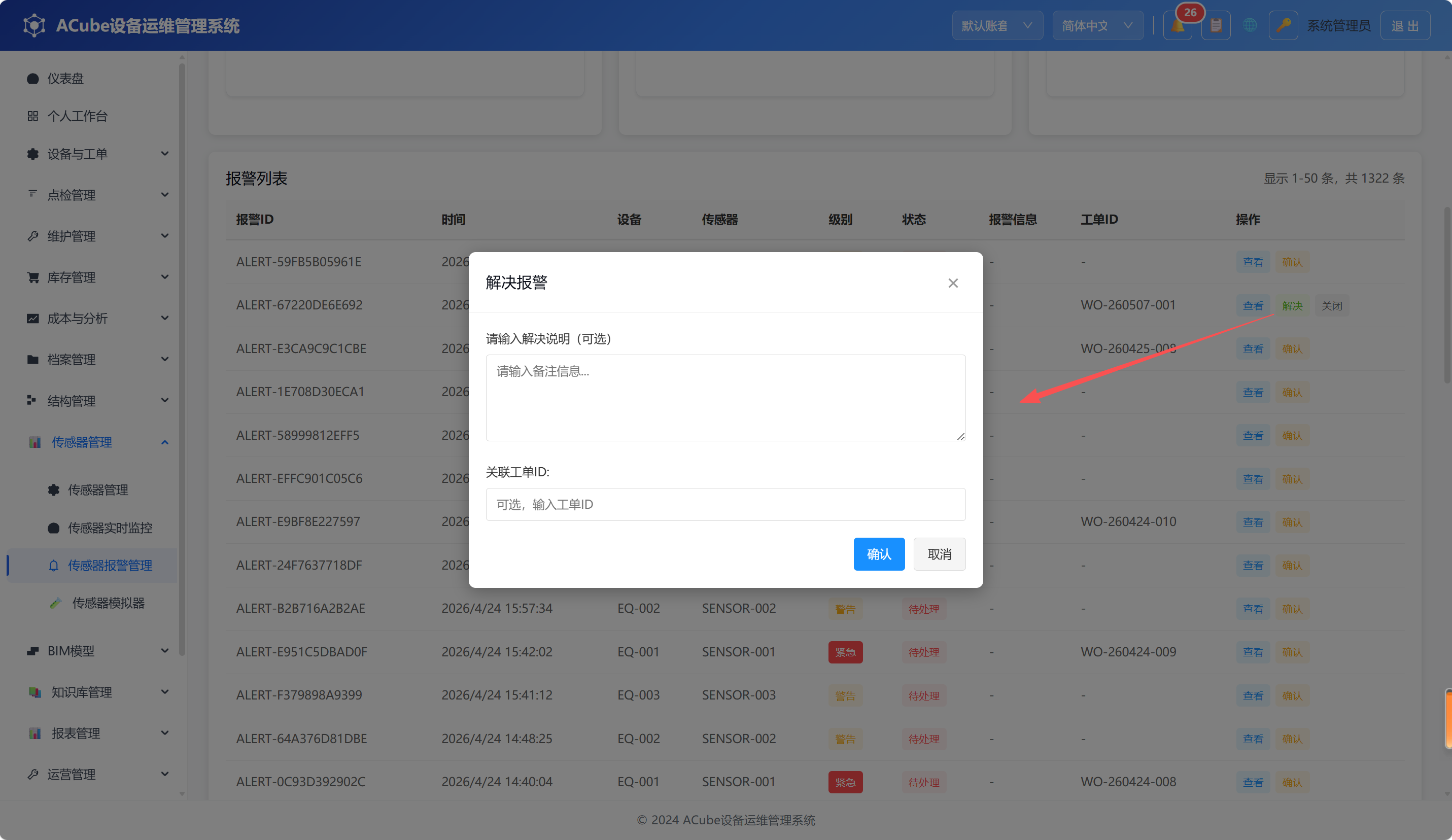Viewport: 1452px width, 840px height.
Task: Click alert ID ALERT-64A376D81DBE
Action: (301, 738)
